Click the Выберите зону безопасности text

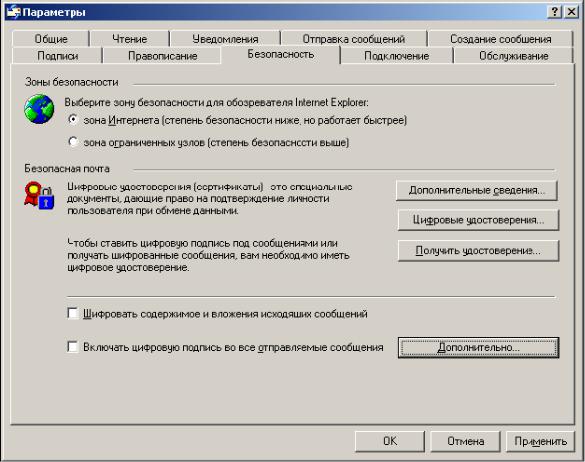pyautogui.click(x=216, y=102)
